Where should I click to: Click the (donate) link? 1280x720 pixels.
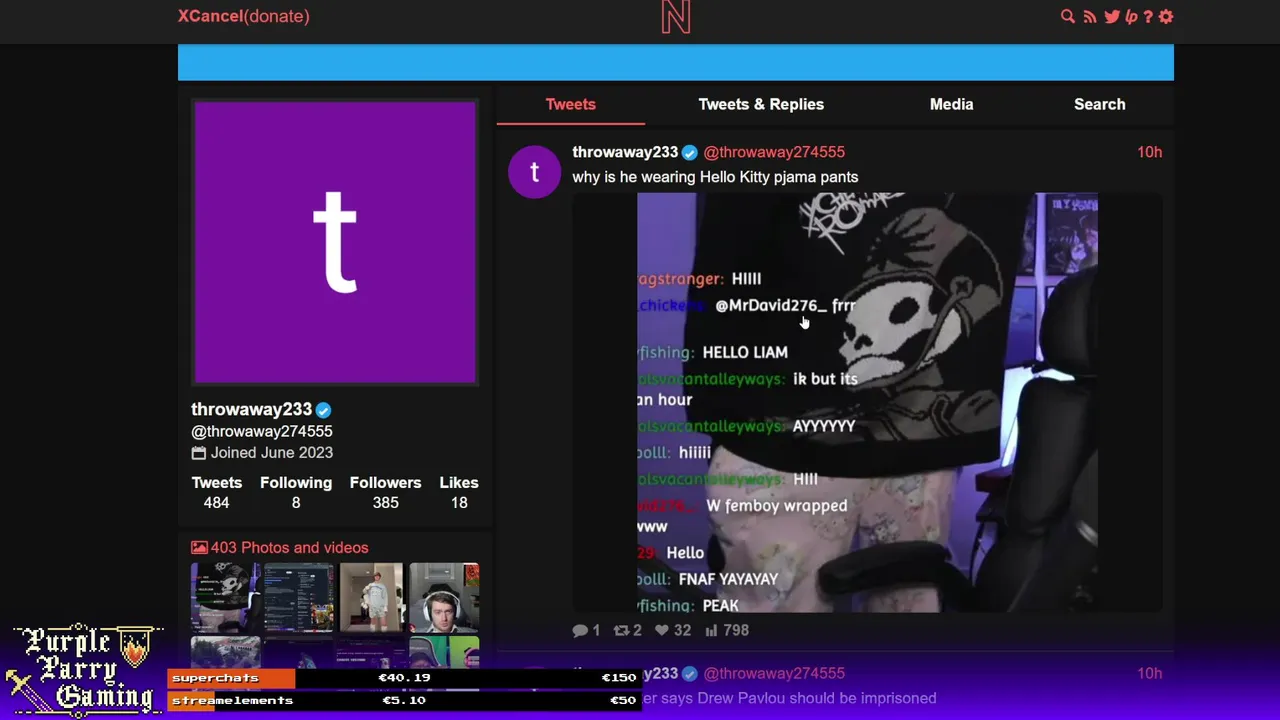click(x=277, y=16)
